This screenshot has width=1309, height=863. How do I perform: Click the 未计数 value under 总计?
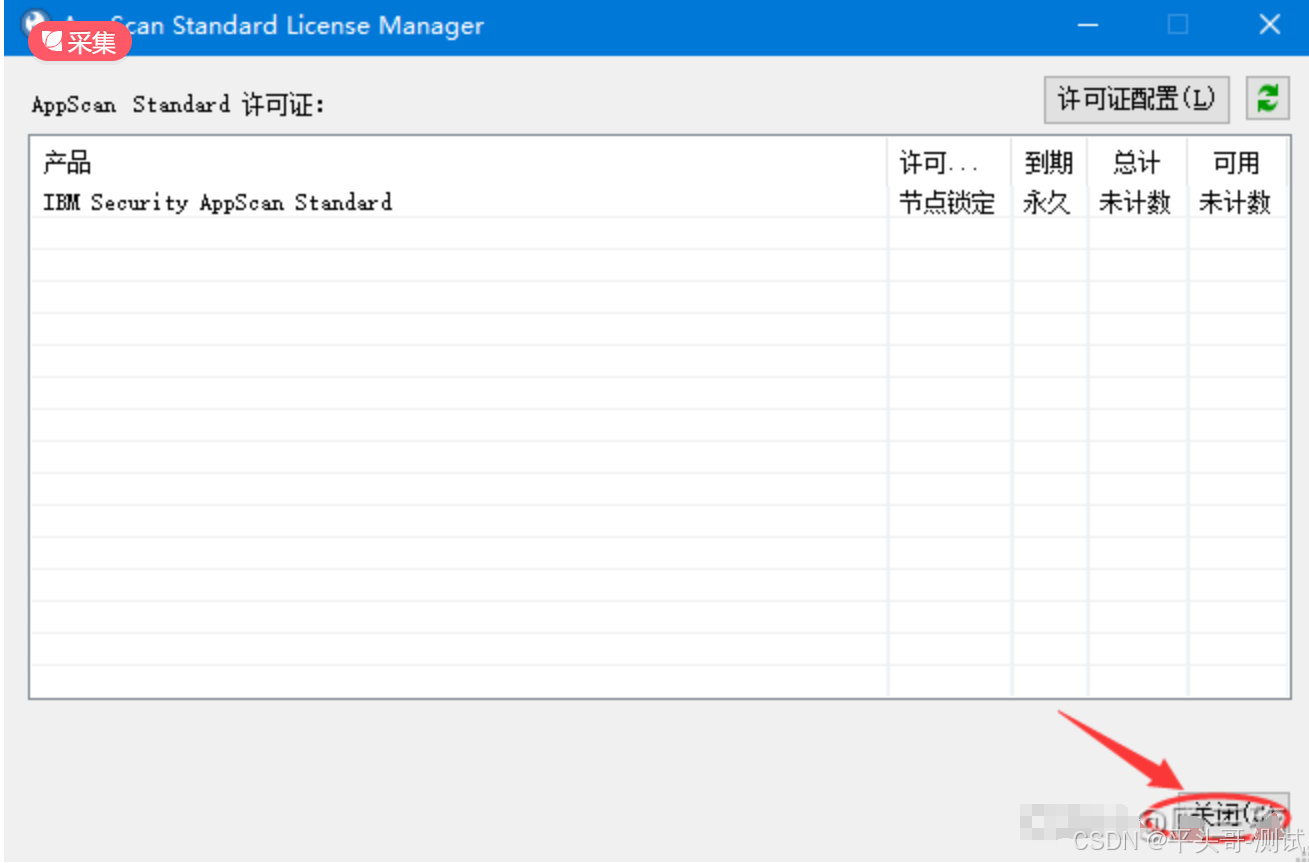click(1135, 203)
